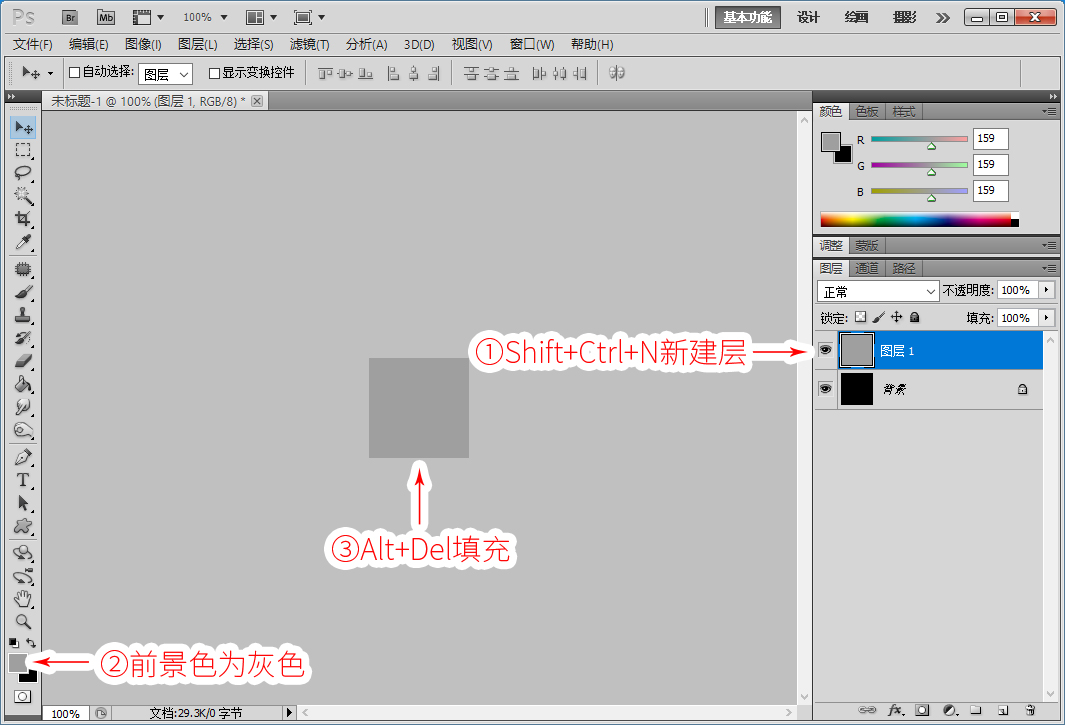Open the 正常 blend mode dropdown
The image size is (1065, 725).
point(878,291)
